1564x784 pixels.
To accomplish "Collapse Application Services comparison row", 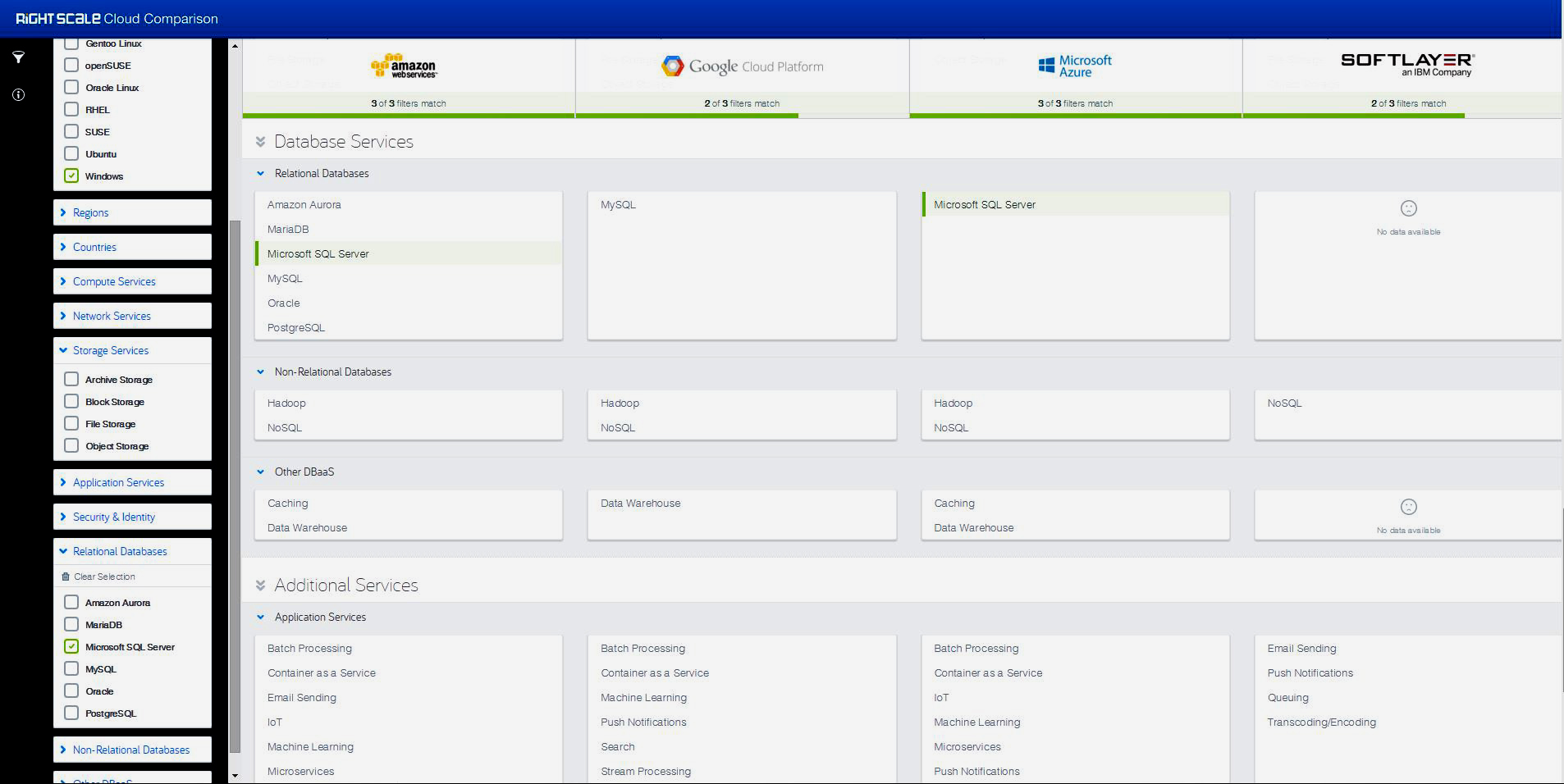I will pyautogui.click(x=260, y=617).
